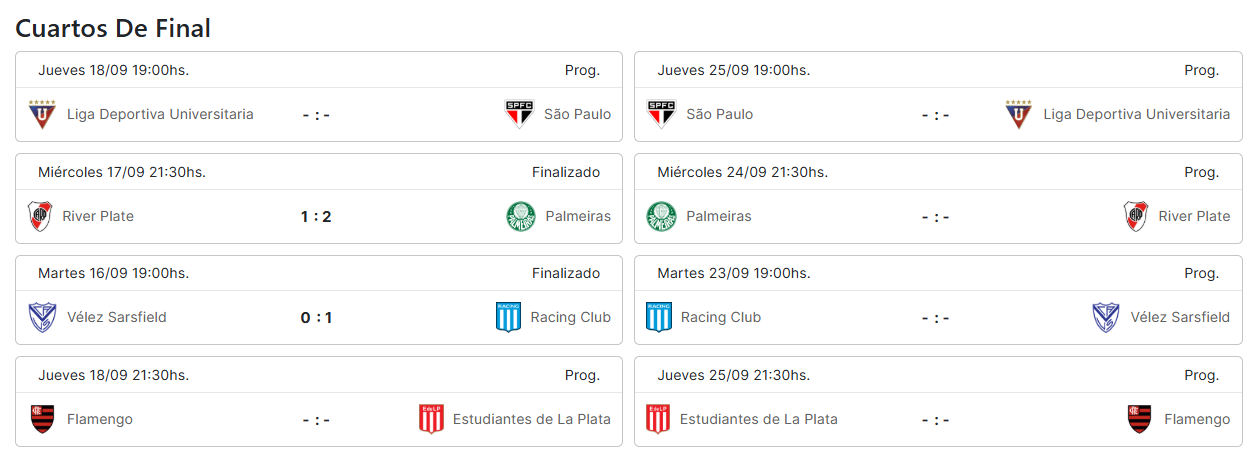
Task: Click São Paulo crest in 25/09 return match
Action: 662,115
